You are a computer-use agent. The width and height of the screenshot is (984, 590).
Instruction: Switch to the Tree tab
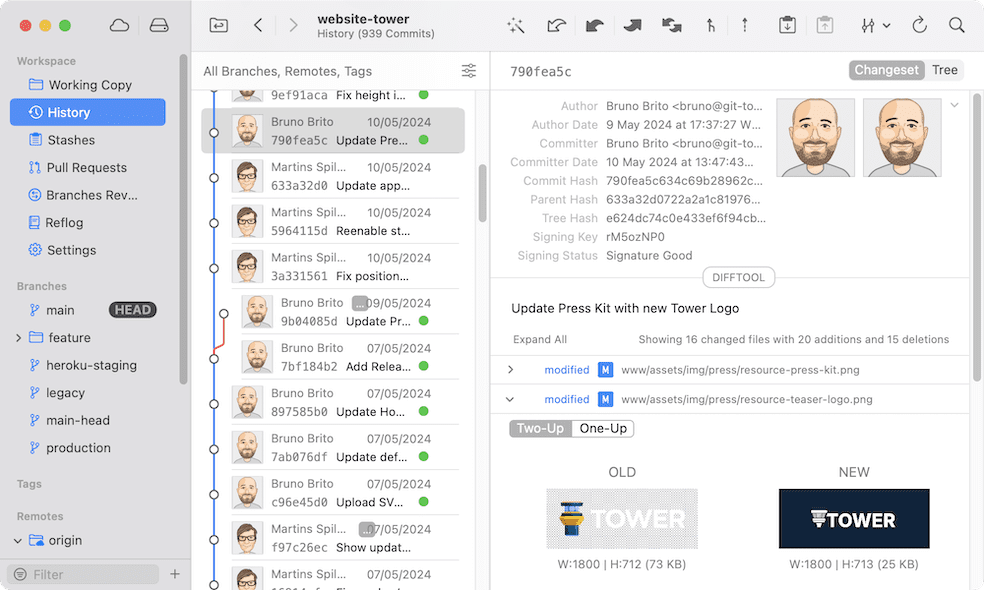944,70
